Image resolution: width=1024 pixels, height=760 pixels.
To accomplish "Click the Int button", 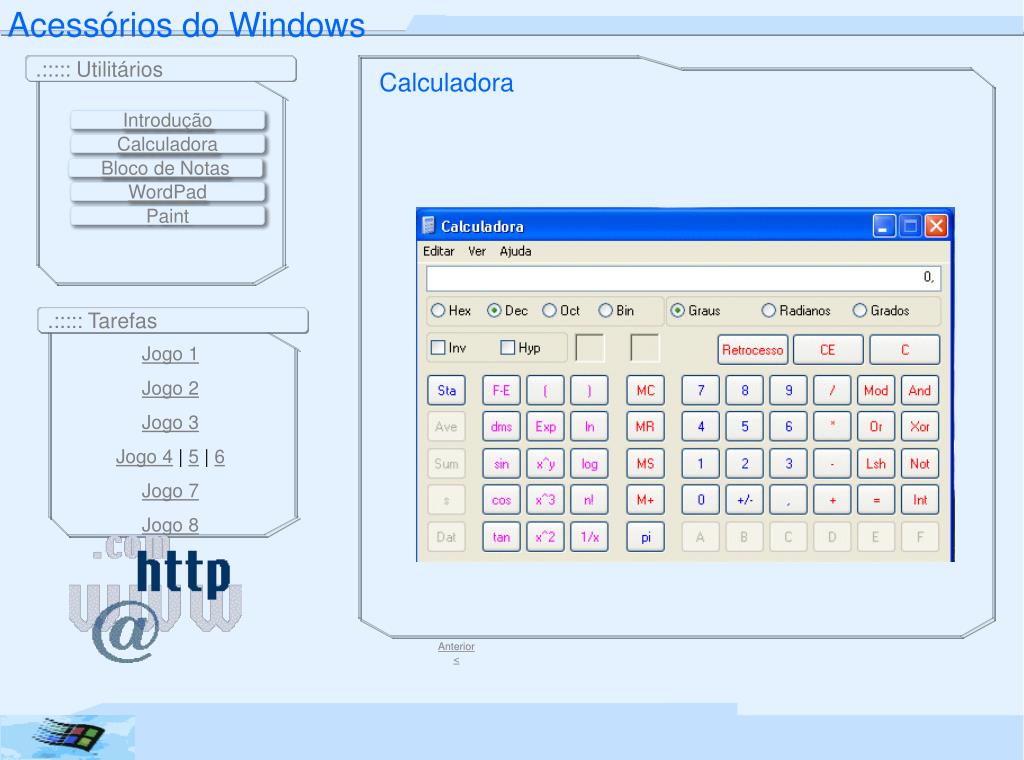I will coord(920,500).
